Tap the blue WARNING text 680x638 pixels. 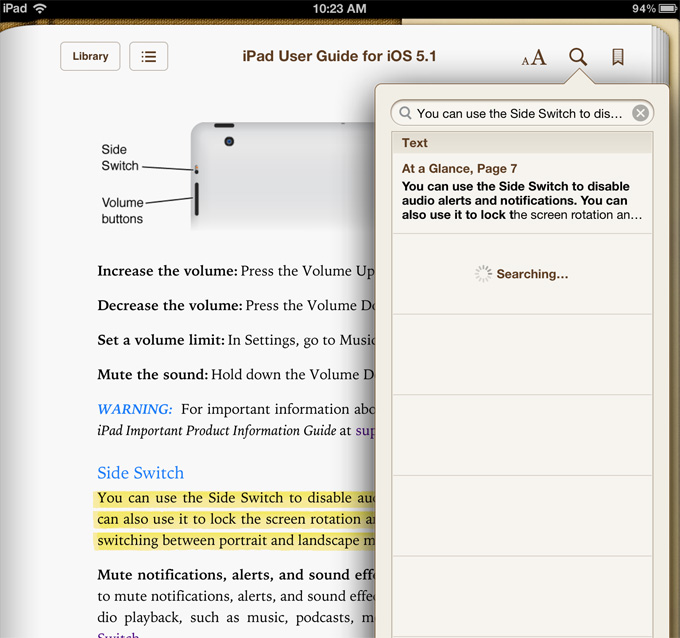[134, 409]
